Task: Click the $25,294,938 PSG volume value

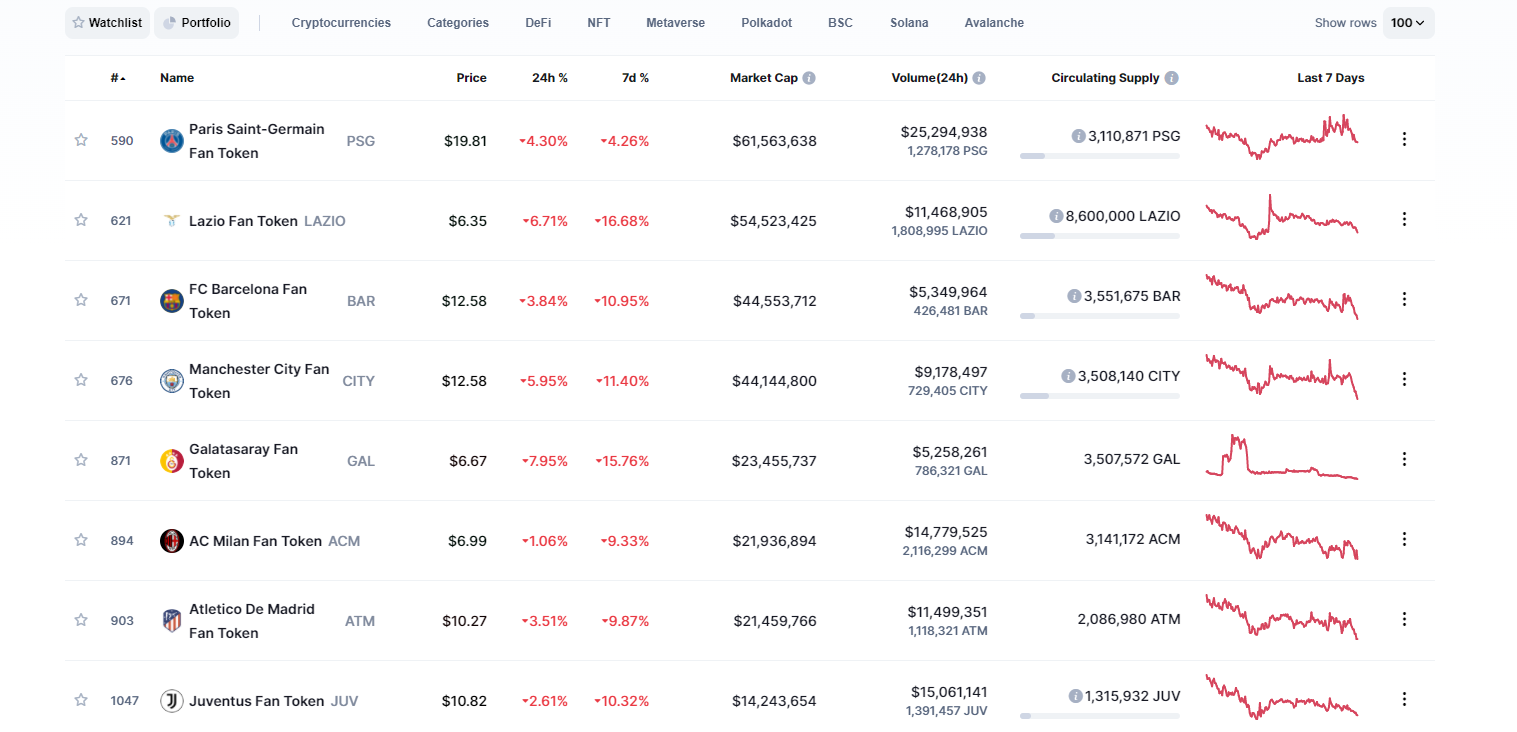Action: [943, 132]
